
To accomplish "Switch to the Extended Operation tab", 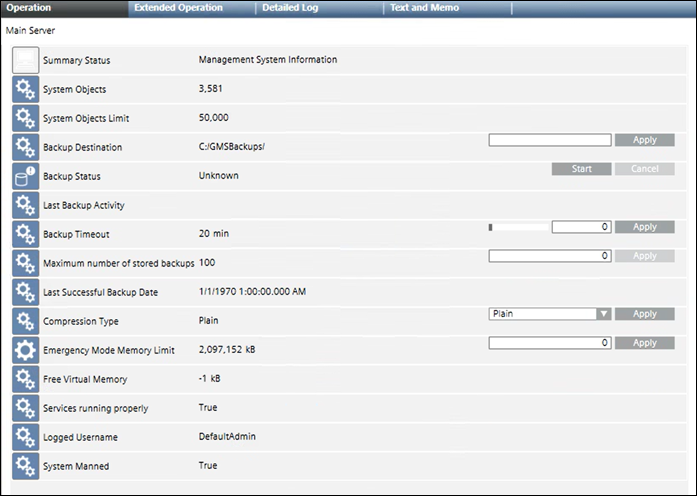I will coord(178,8).
